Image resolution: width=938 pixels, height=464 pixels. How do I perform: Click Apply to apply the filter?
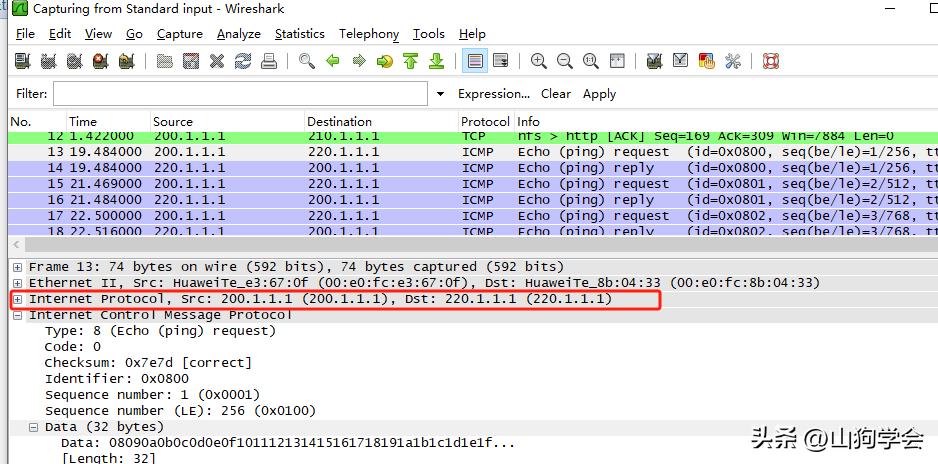click(599, 94)
